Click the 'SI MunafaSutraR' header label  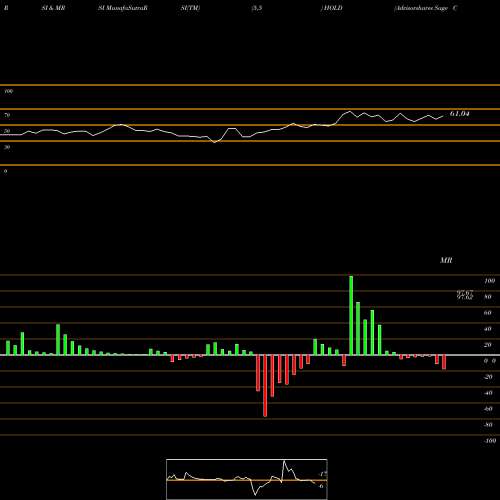[123, 8]
